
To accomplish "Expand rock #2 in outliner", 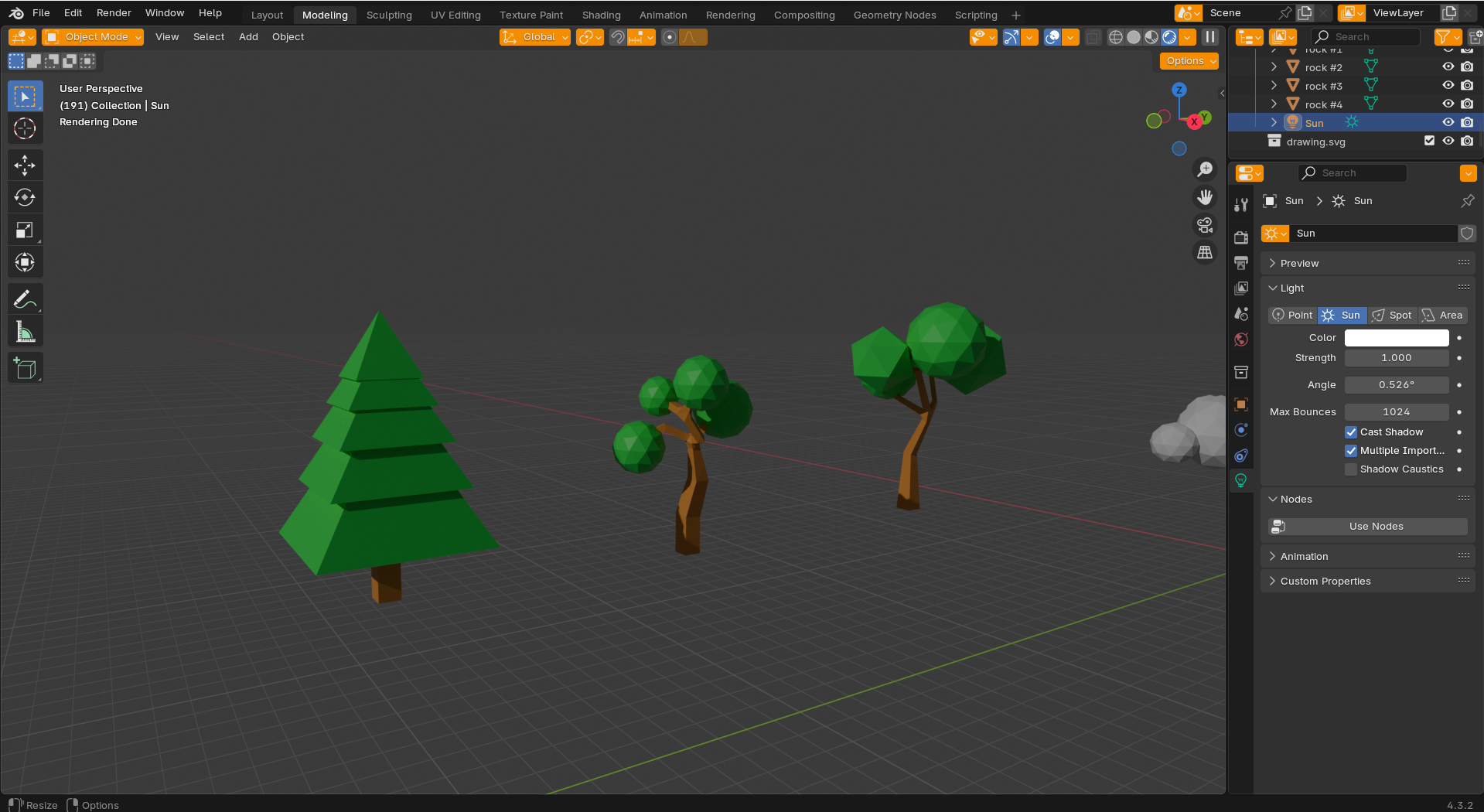I will pos(1274,67).
